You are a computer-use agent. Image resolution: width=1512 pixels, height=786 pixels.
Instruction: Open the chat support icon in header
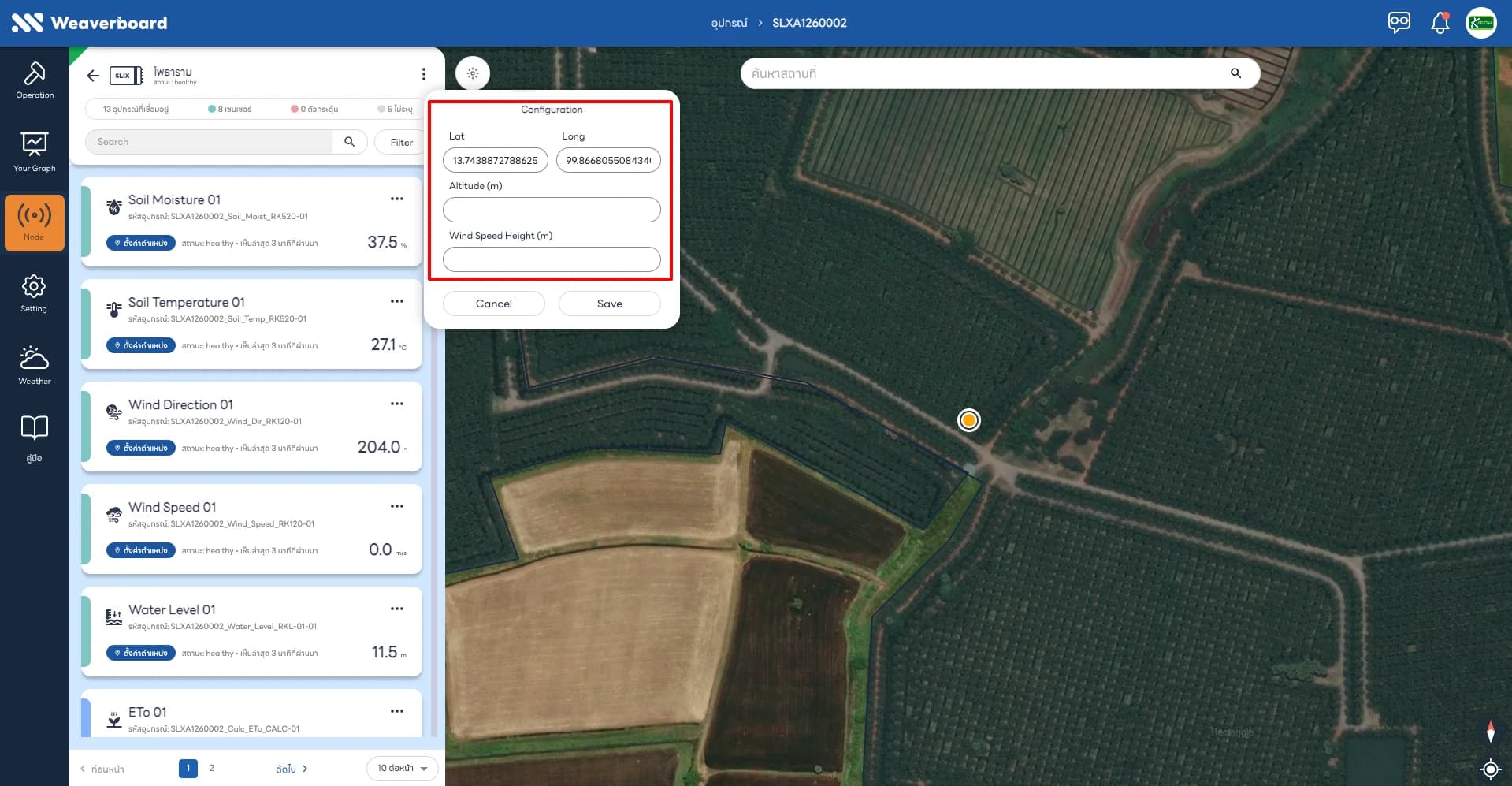(1399, 22)
